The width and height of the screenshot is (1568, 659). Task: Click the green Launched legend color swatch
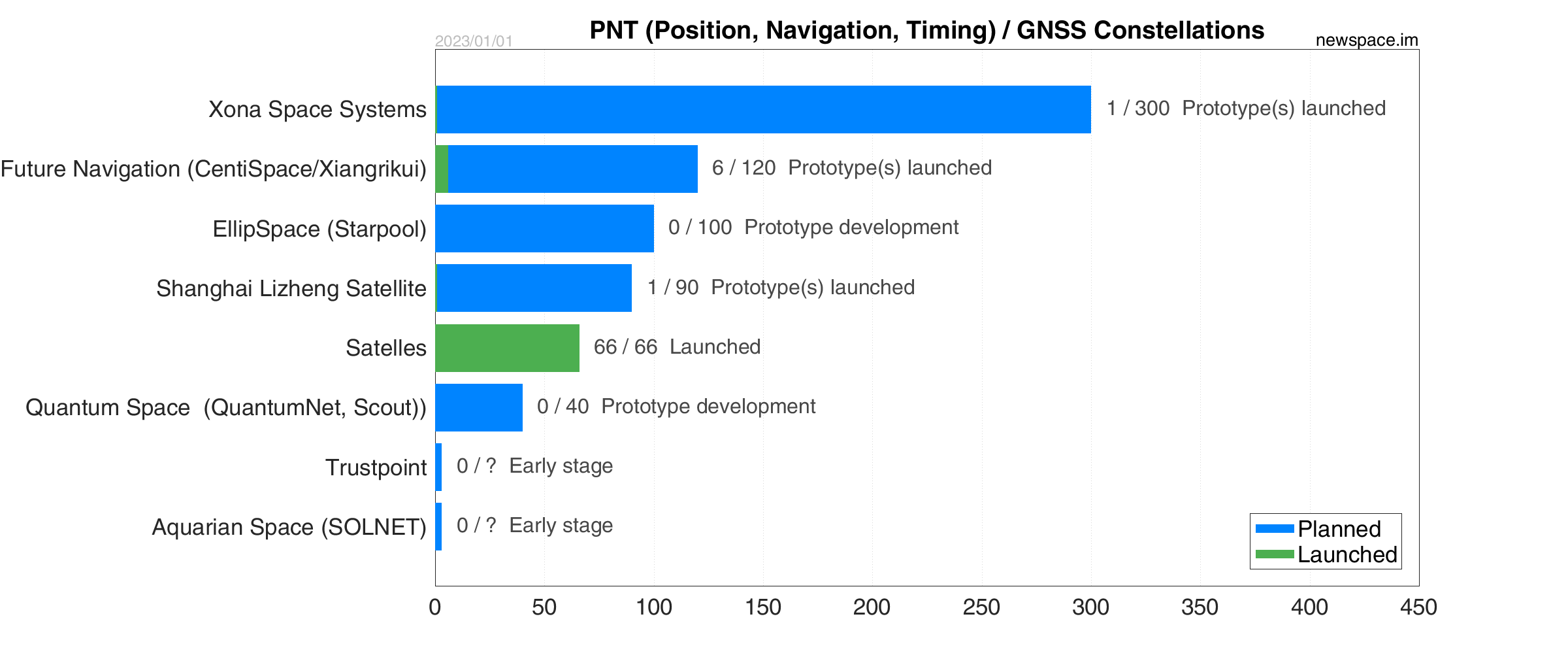coord(1274,554)
